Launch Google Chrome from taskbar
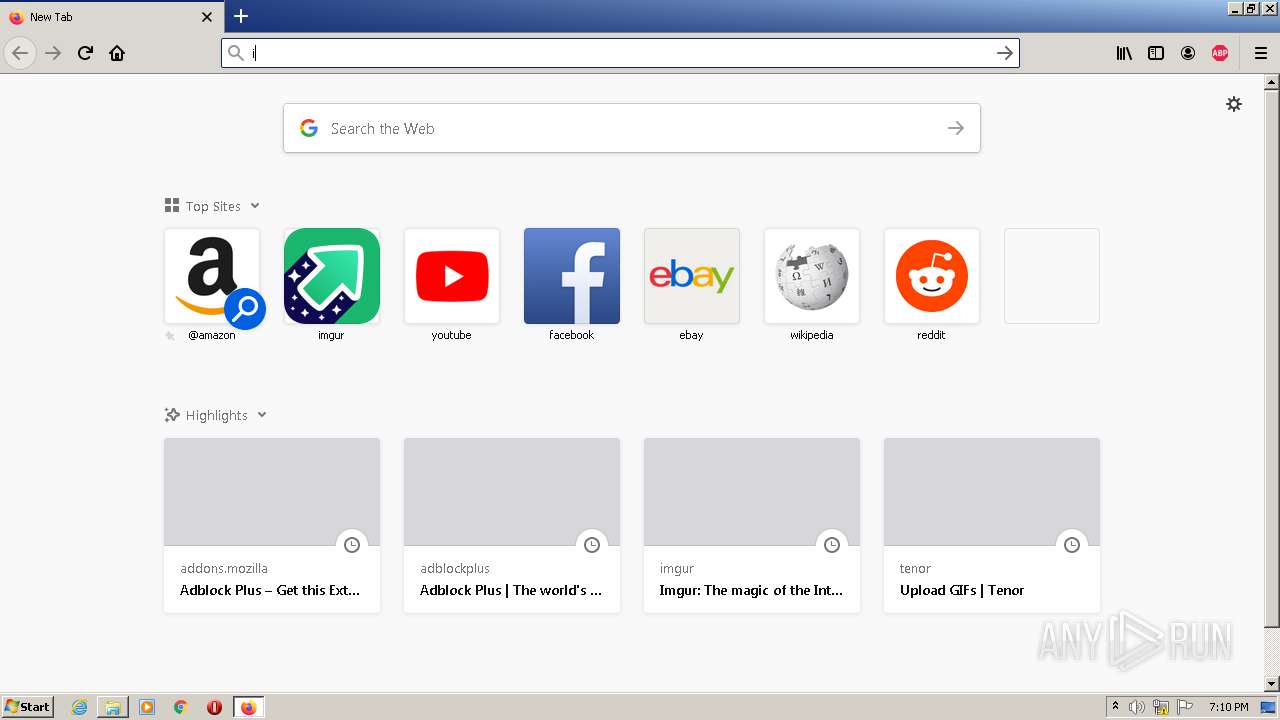The height and width of the screenshot is (720, 1280). pos(180,707)
